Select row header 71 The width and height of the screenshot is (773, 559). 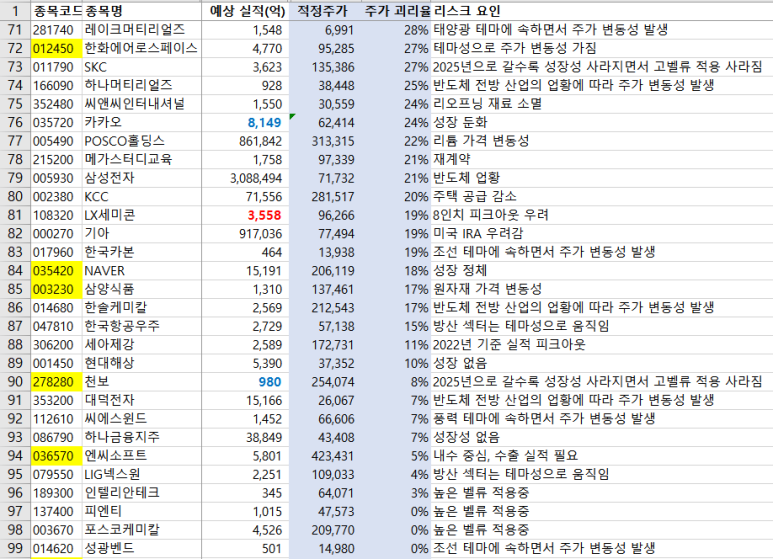[15, 30]
